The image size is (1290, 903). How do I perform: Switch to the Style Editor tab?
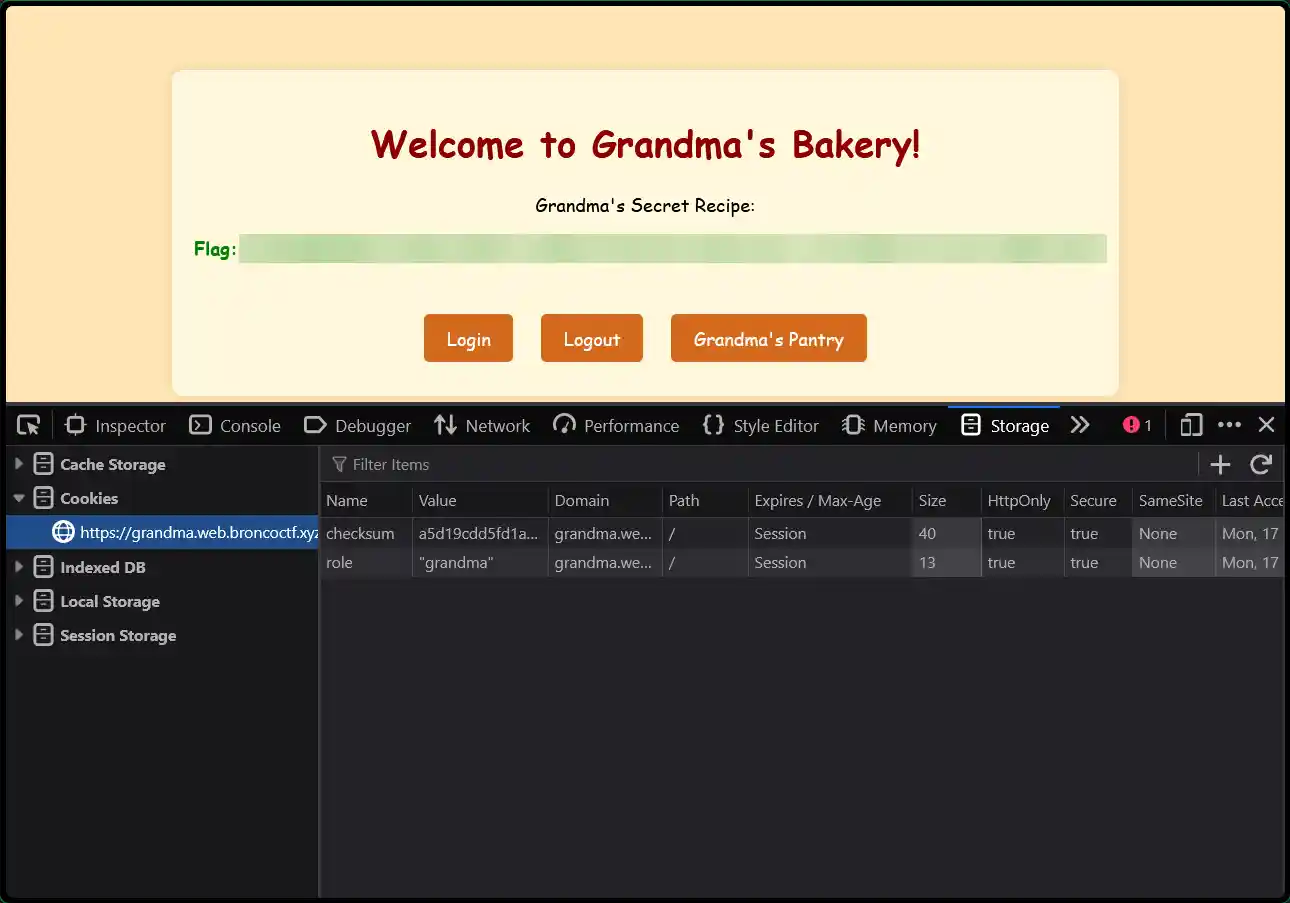point(760,425)
